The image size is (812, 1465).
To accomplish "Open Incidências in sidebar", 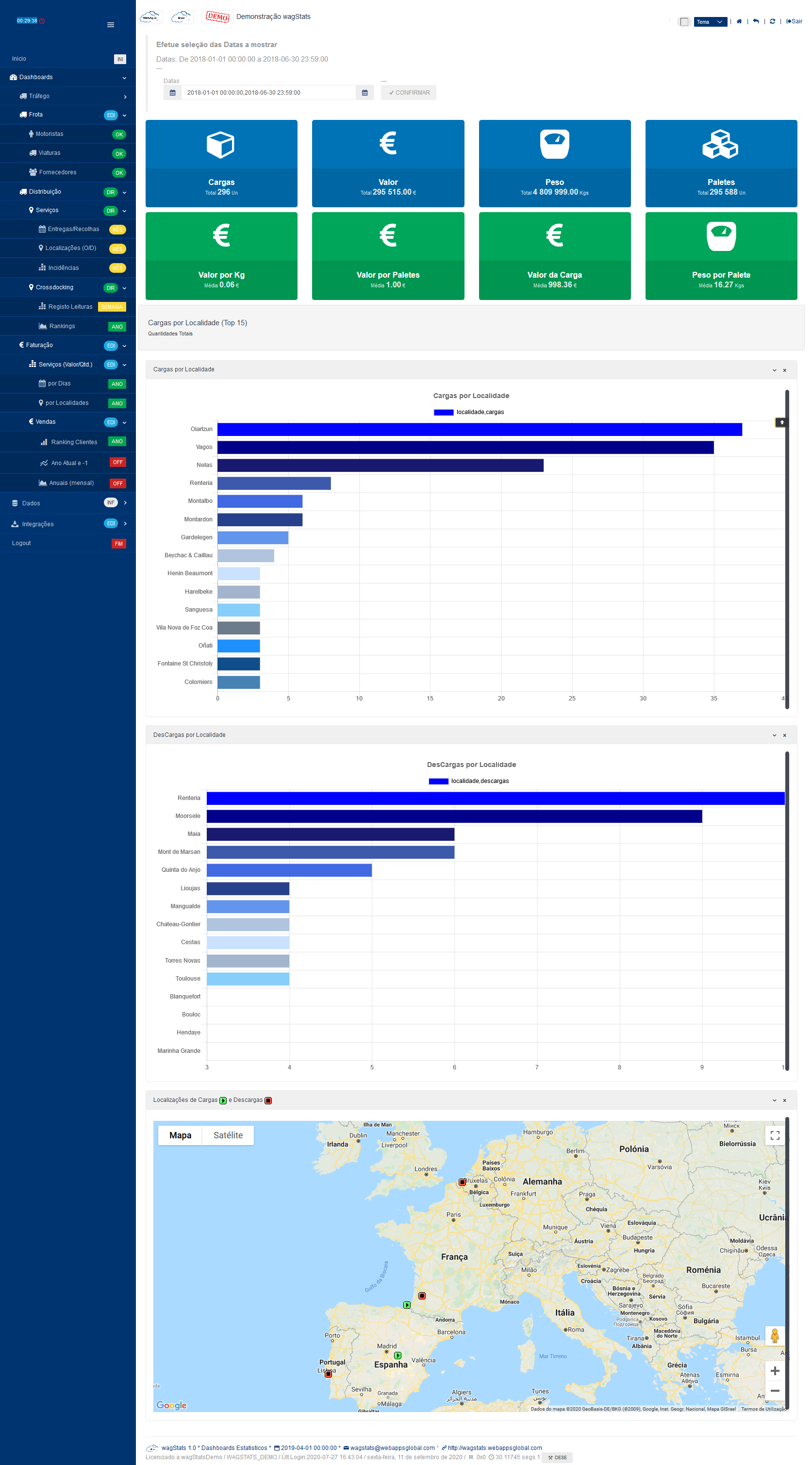I will click(x=67, y=268).
